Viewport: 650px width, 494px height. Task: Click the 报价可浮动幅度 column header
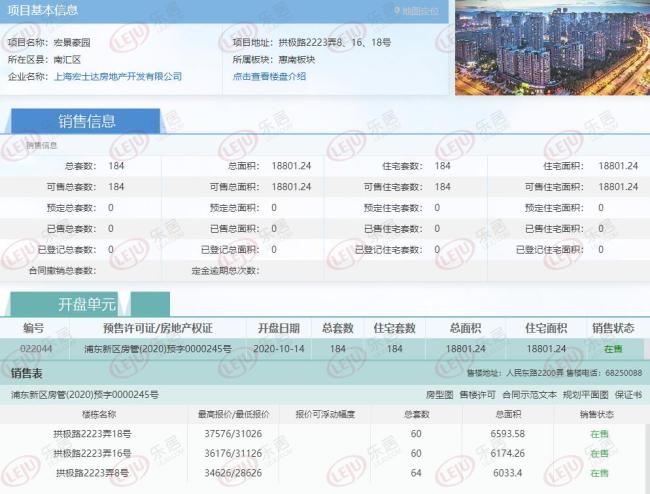point(325,414)
